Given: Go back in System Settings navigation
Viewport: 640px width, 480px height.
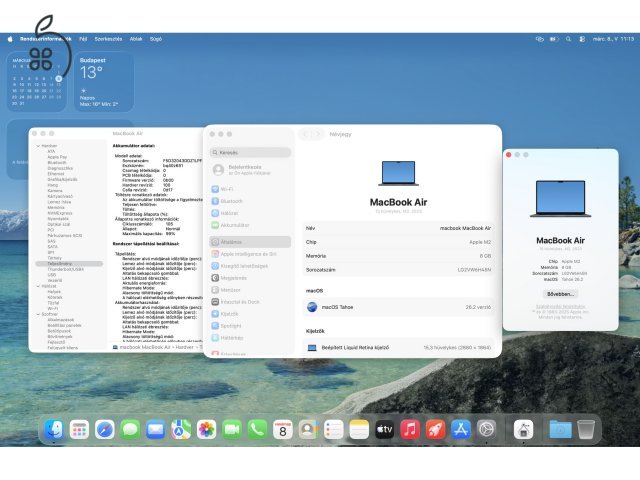Looking at the screenshot, I should [x=306, y=134].
